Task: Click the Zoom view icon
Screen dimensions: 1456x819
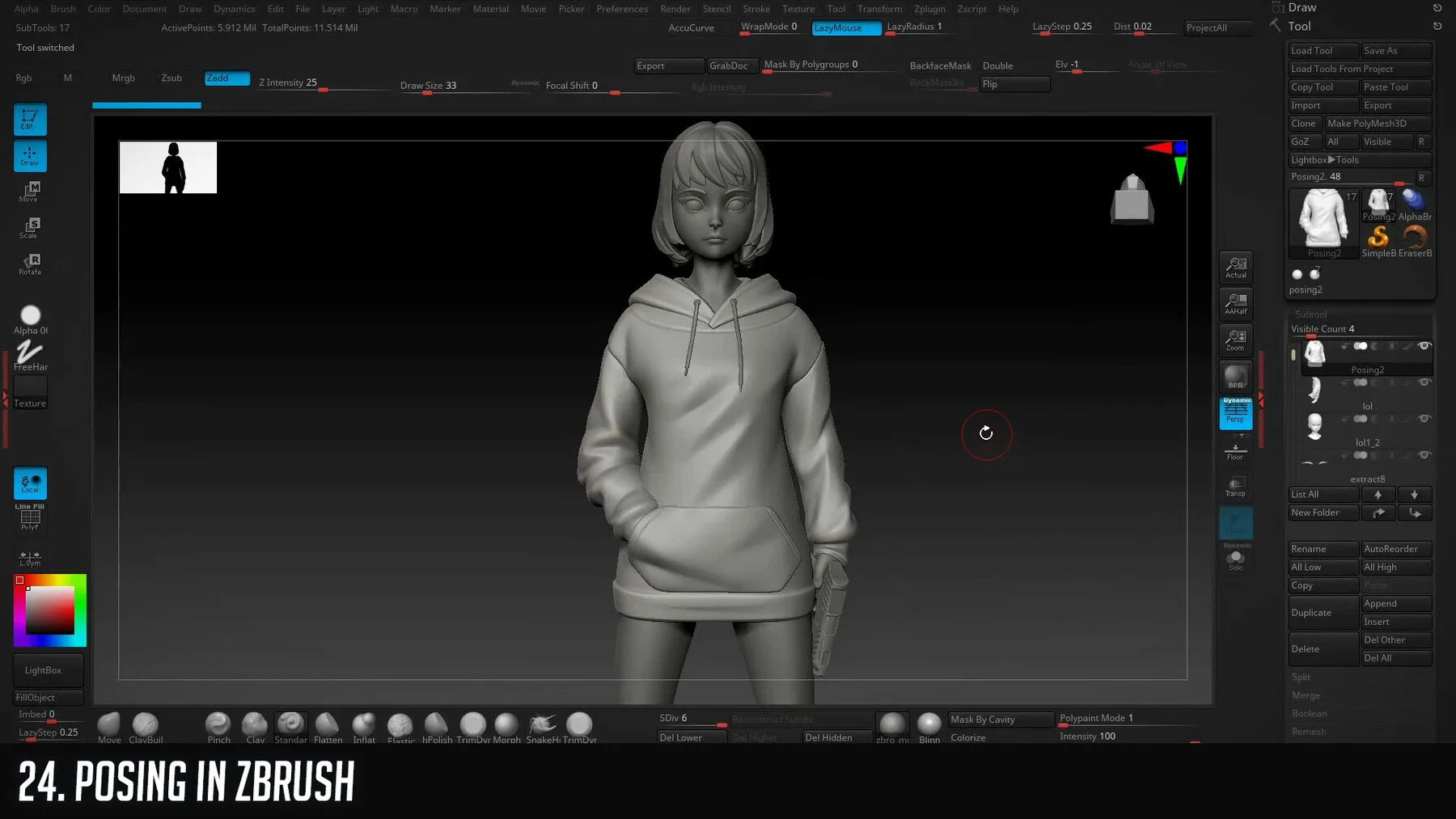Action: pos(1236,340)
